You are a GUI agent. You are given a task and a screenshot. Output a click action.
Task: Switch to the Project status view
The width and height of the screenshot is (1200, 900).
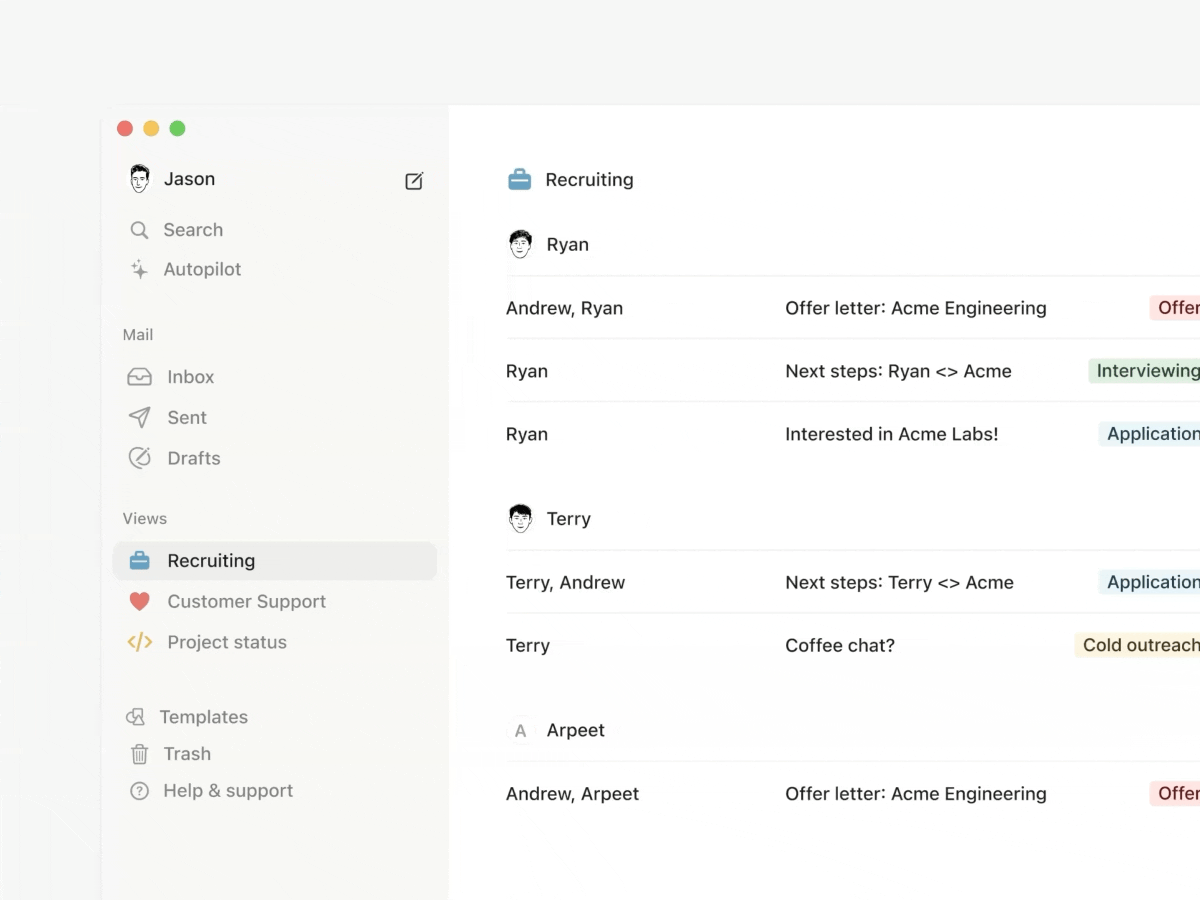pos(226,641)
